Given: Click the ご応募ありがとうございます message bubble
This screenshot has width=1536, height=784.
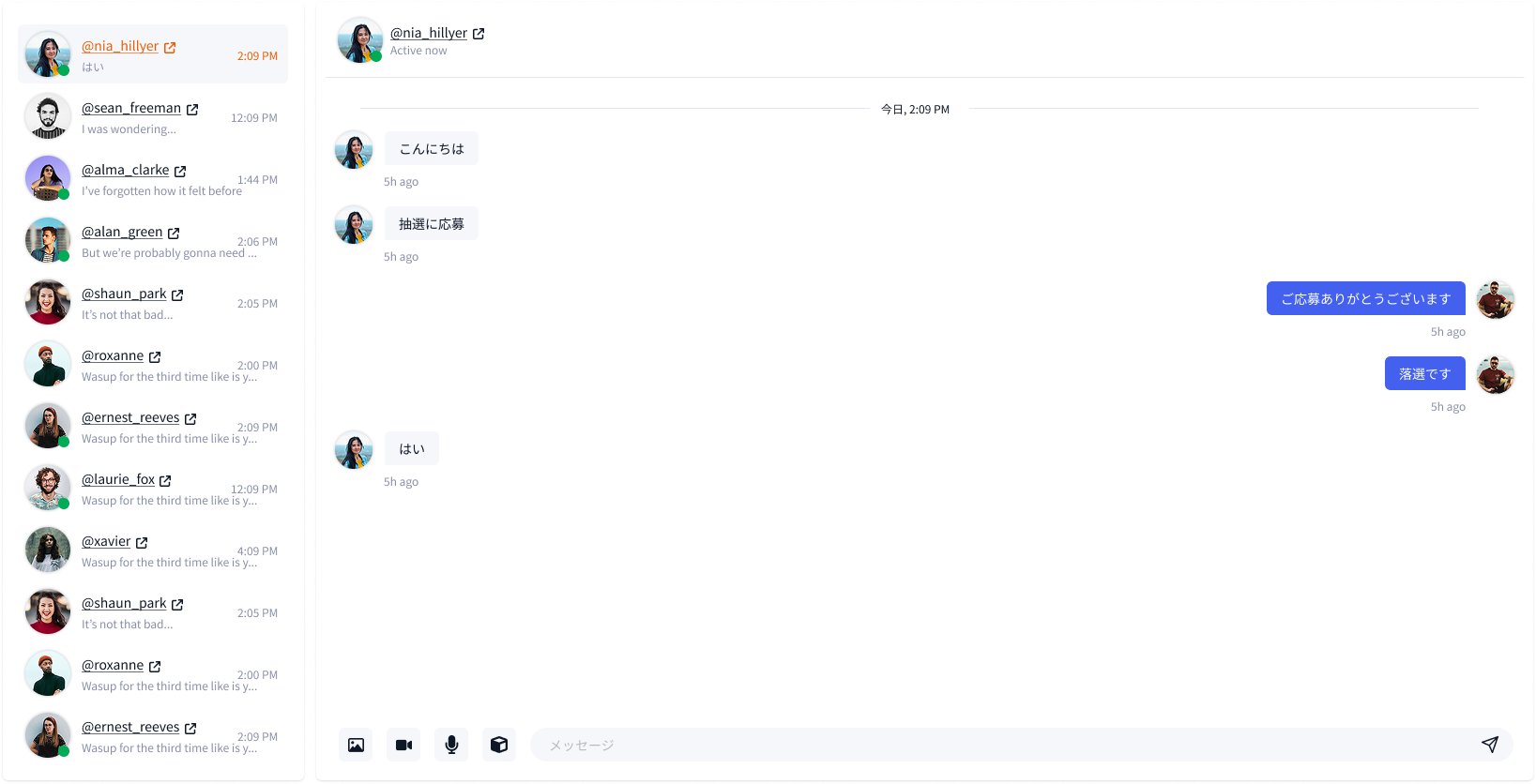Looking at the screenshot, I should point(1365,298).
